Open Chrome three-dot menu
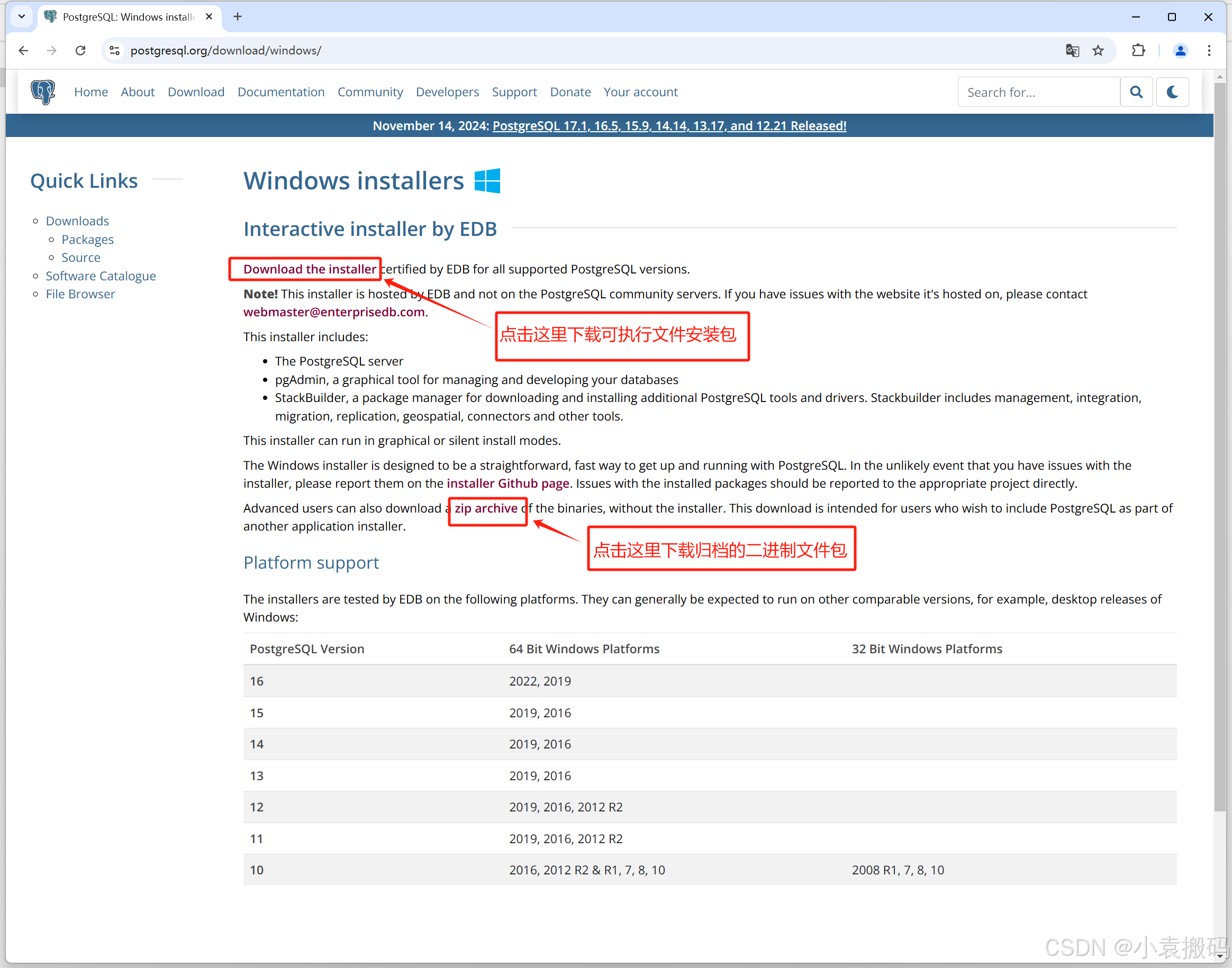 pos(1209,50)
